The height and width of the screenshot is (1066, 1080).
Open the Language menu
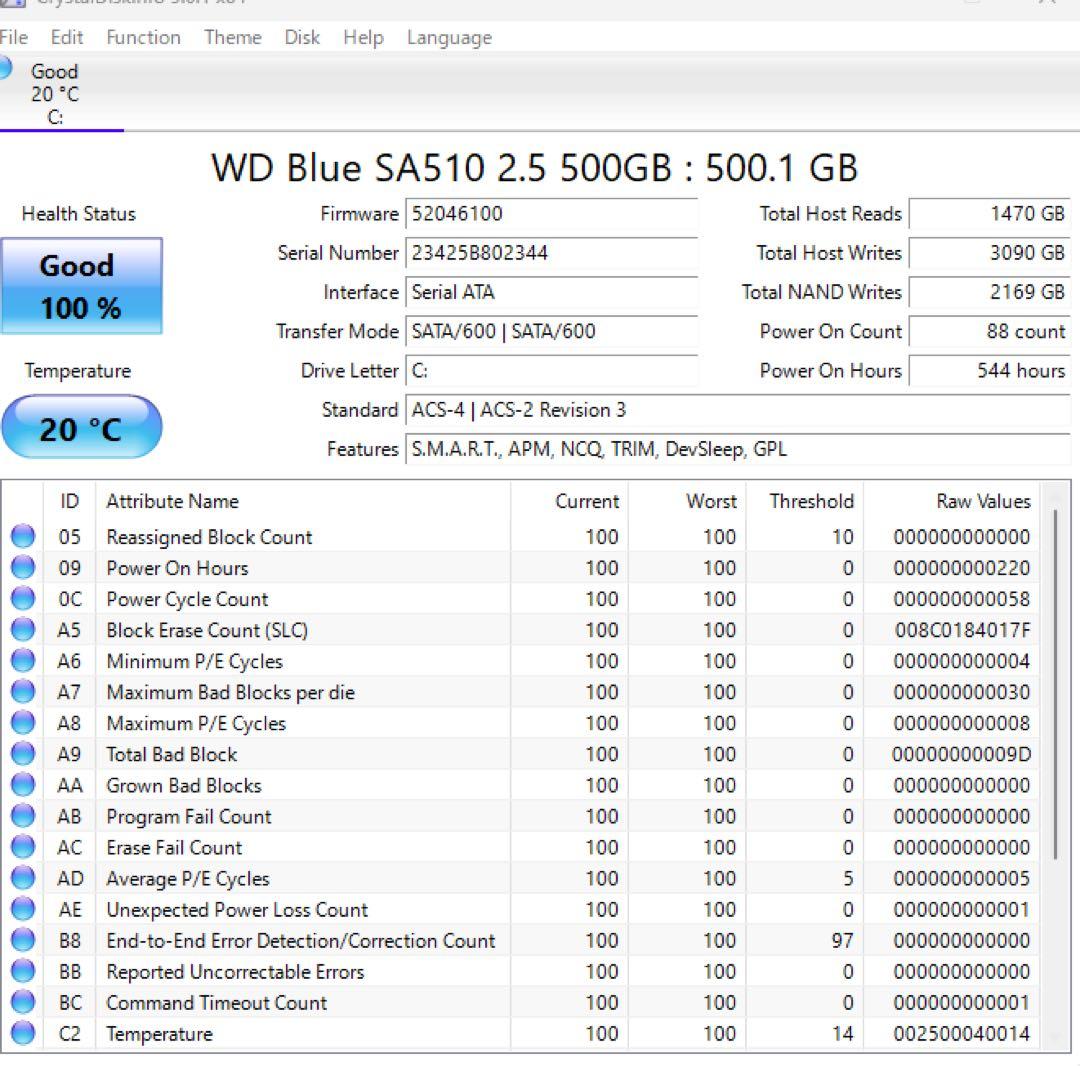tap(448, 37)
